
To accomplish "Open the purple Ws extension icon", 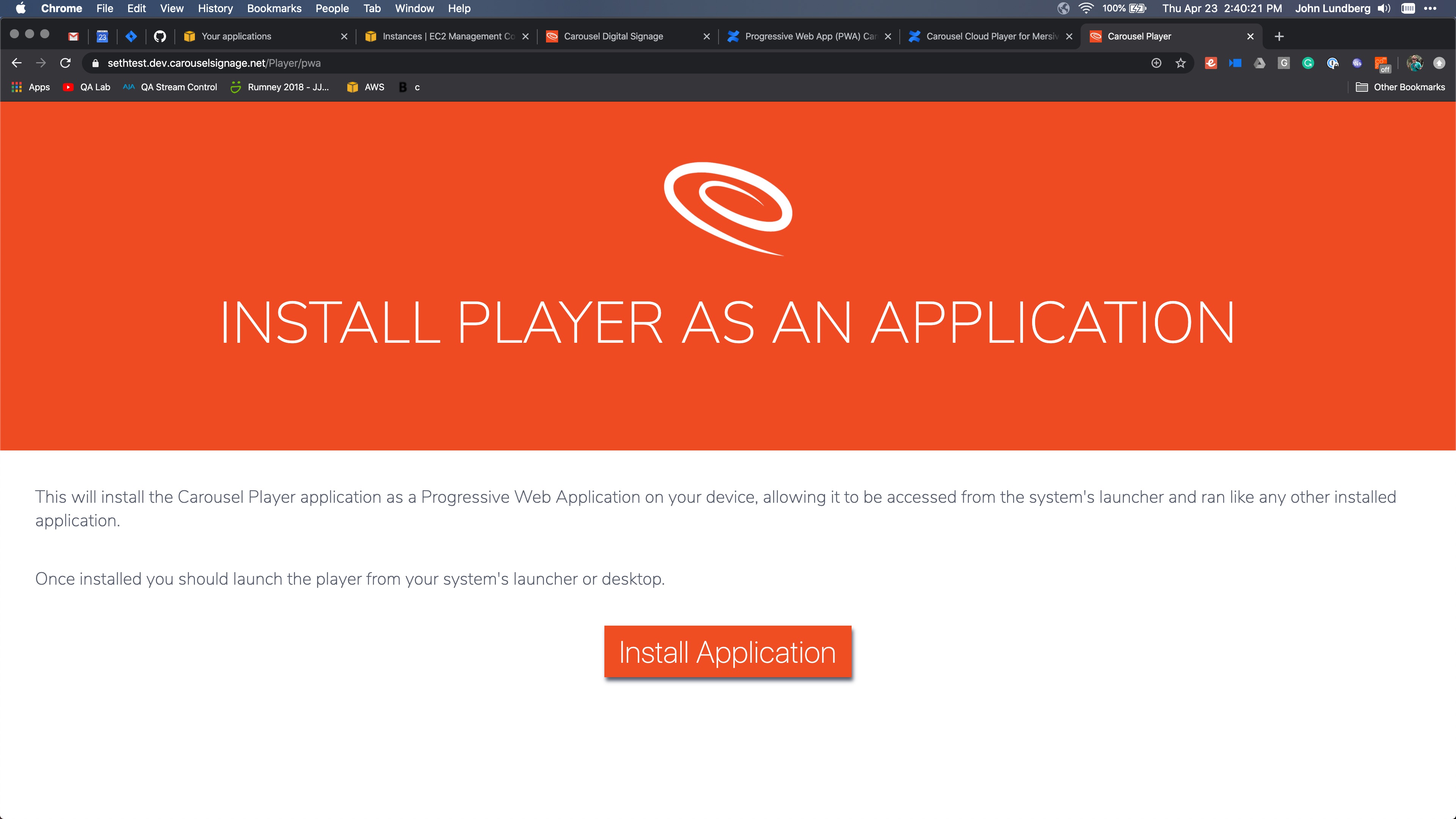I will [x=1357, y=63].
